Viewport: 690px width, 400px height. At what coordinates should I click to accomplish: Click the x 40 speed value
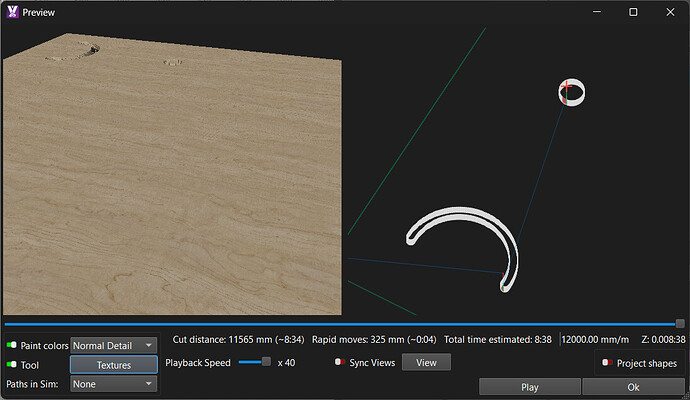pos(286,363)
